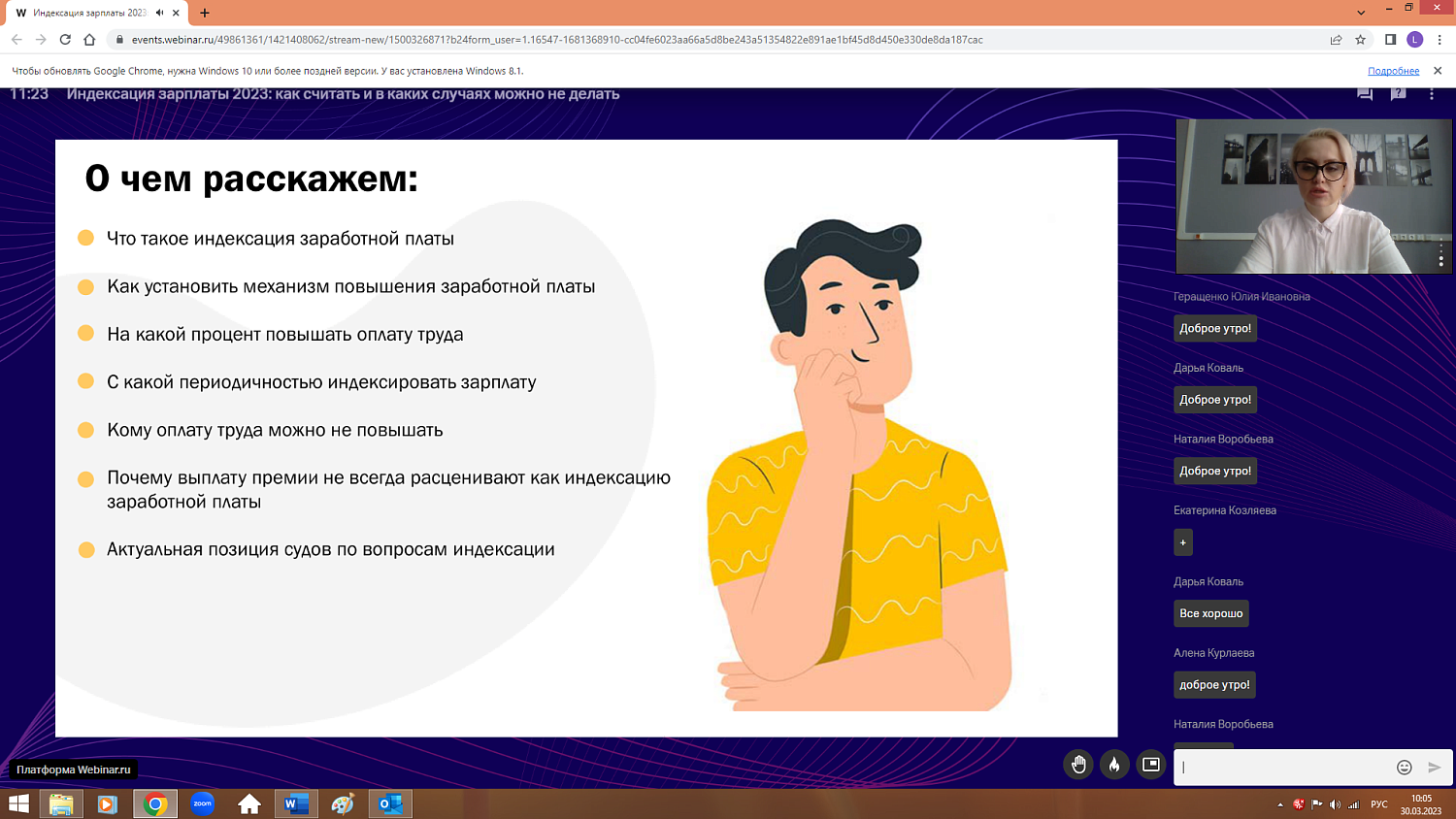The height and width of the screenshot is (819, 1456).
Task: Open emoji picker in chat
Action: [x=1404, y=768]
